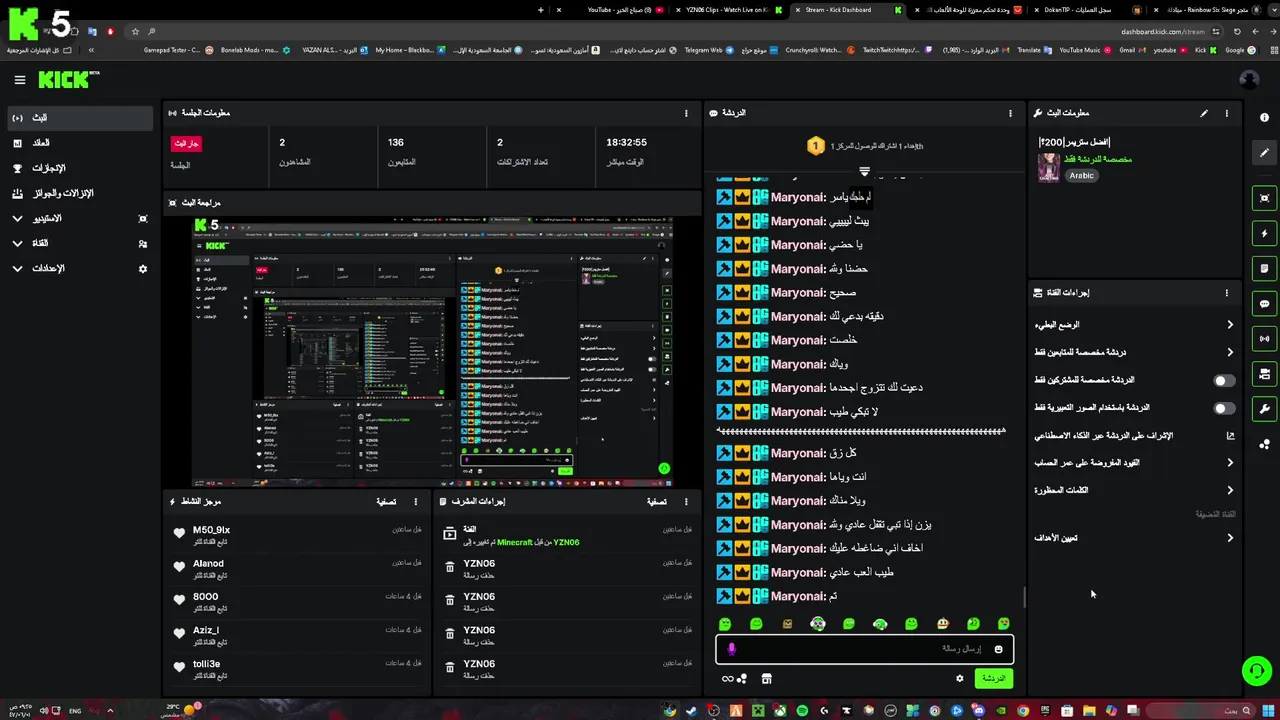Edit stream info with pencil icon
1280x720 pixels.
pos(1204,113)
